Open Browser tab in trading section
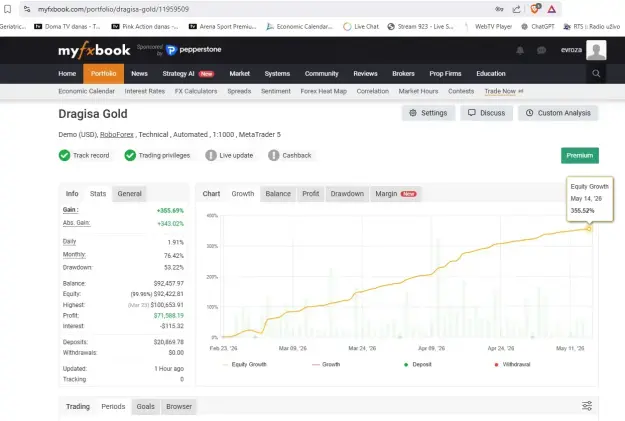The image size is (625, 421). (x=179, y=407)
